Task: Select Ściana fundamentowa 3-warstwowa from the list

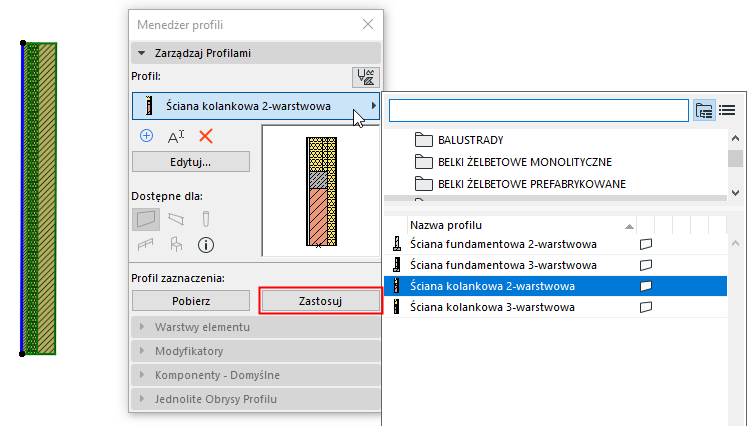Action: (503, 265)
